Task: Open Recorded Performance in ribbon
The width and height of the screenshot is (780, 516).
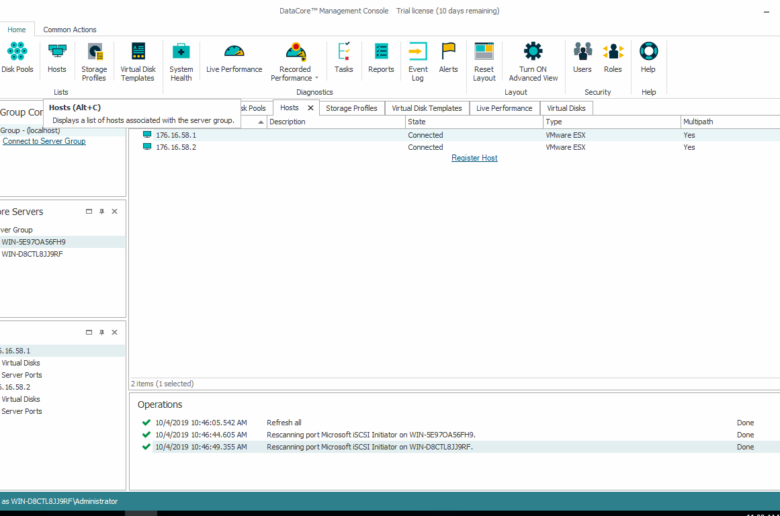Action: (294, 62)
